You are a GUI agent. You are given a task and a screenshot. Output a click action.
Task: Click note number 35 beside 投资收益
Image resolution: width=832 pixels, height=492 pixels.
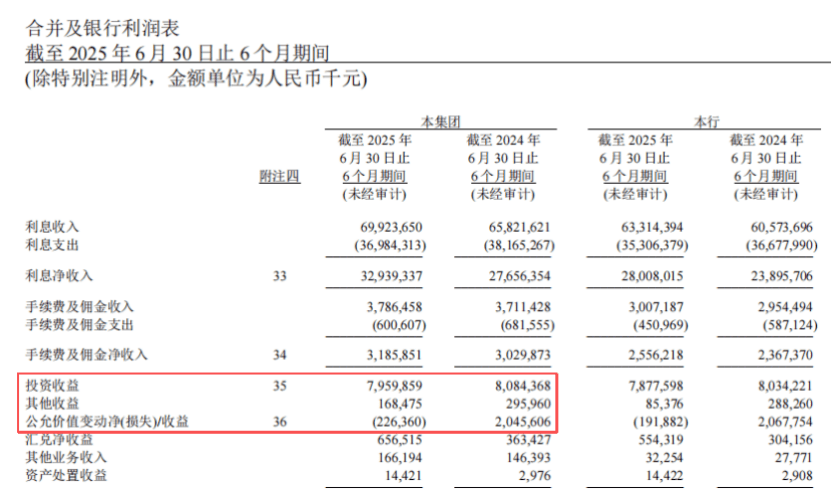click(x=280, y=386)
